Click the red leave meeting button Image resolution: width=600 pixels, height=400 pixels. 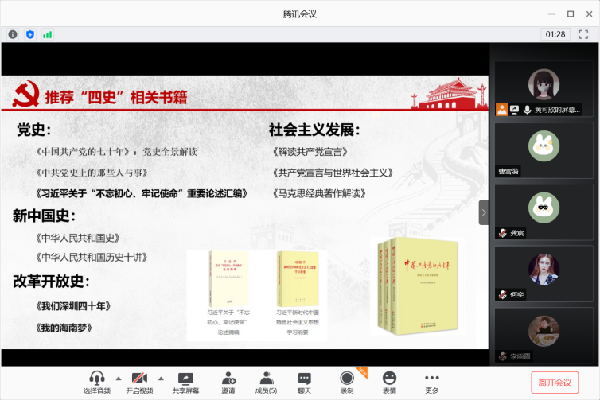554,381
